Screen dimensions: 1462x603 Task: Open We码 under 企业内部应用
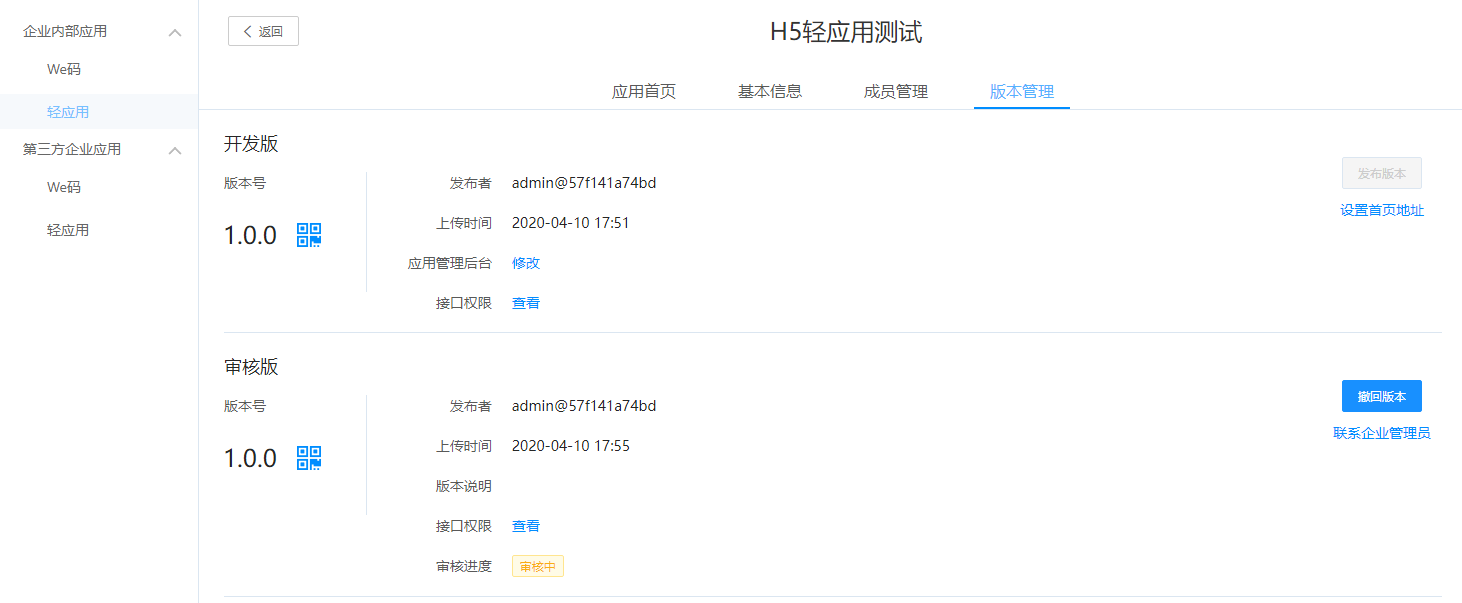point(64,70)
